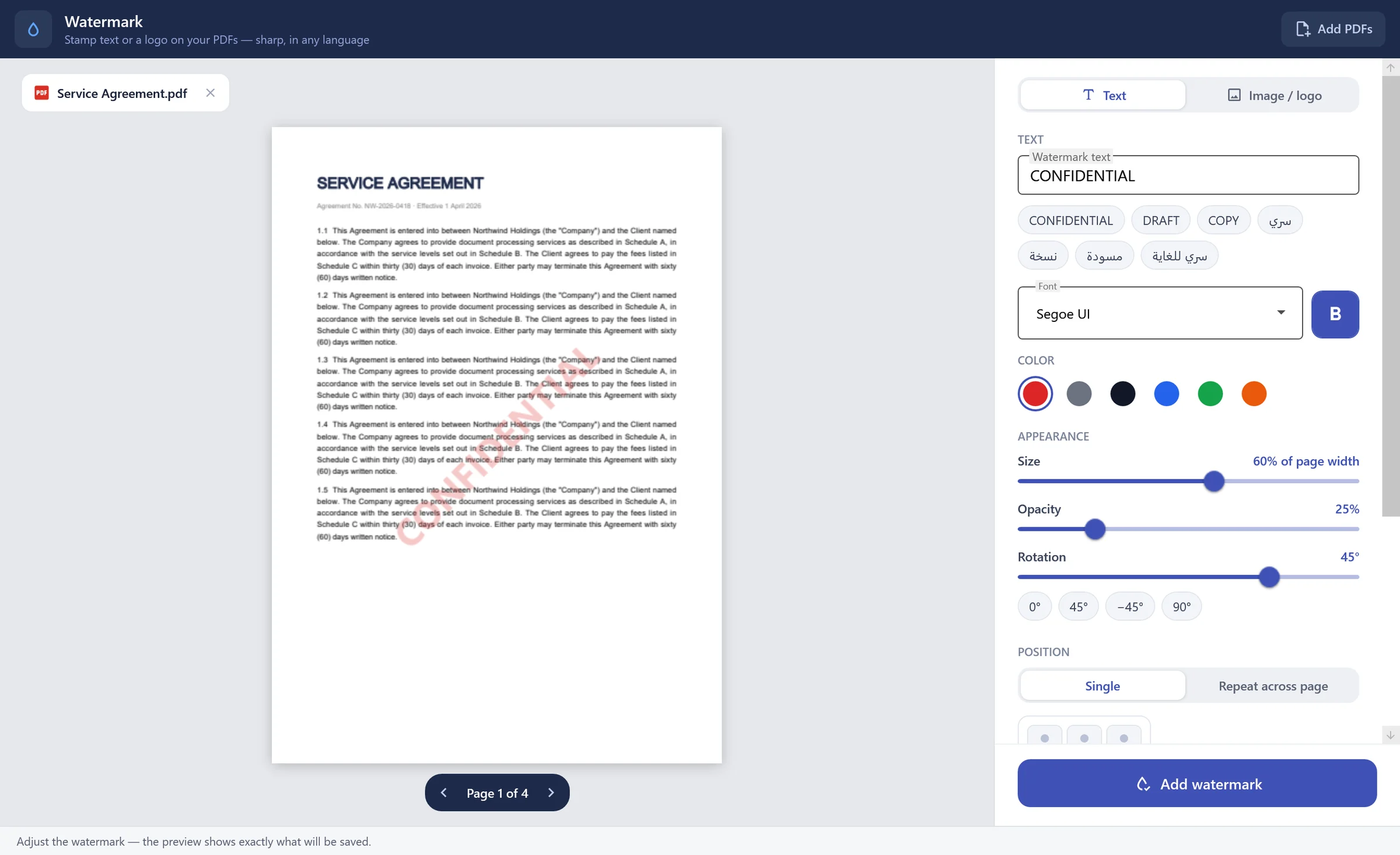Click the Add PDFs button
1400x855 pixels.
1333,29
